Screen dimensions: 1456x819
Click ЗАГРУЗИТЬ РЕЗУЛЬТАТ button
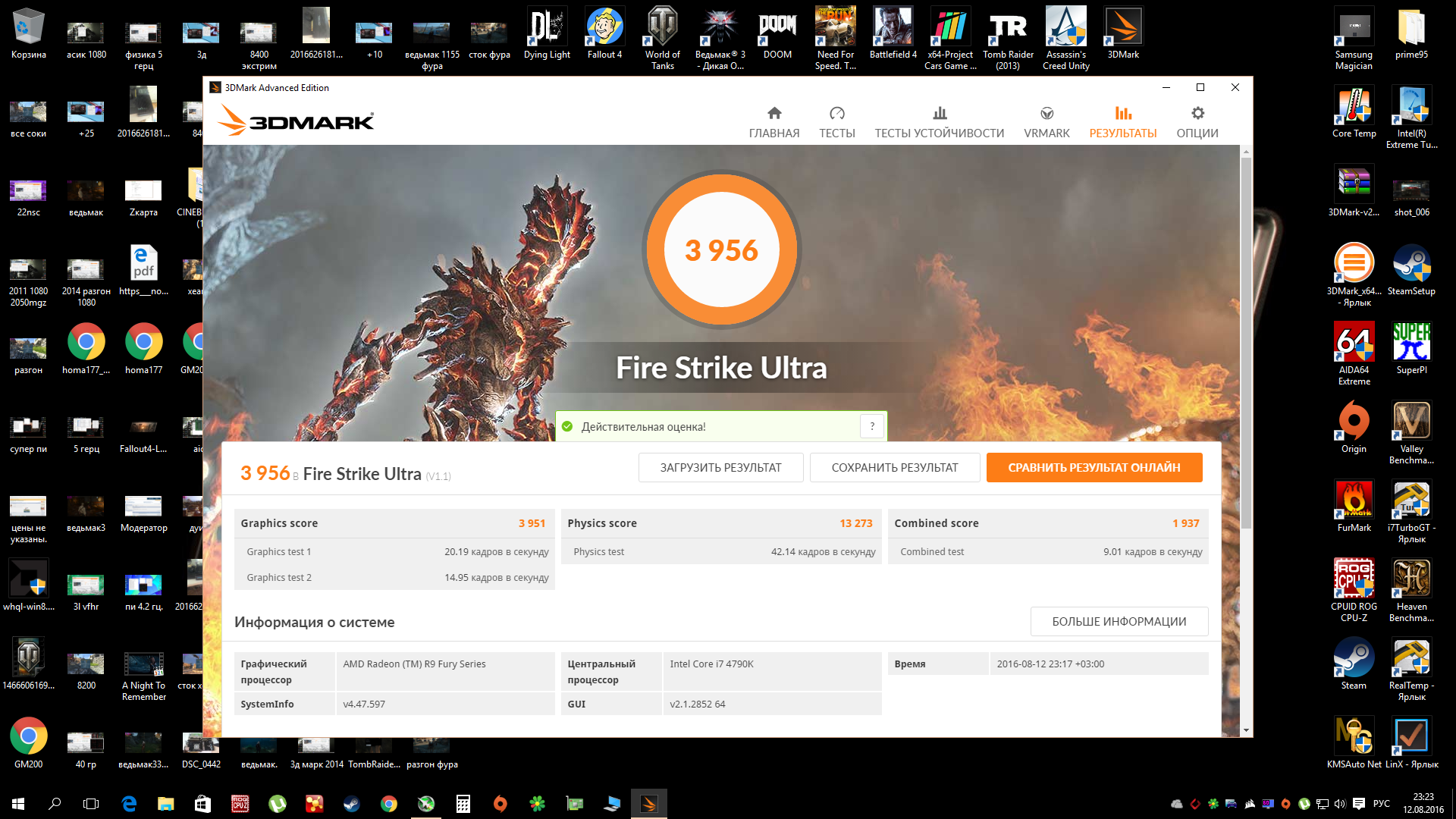[x=720, y=467]
